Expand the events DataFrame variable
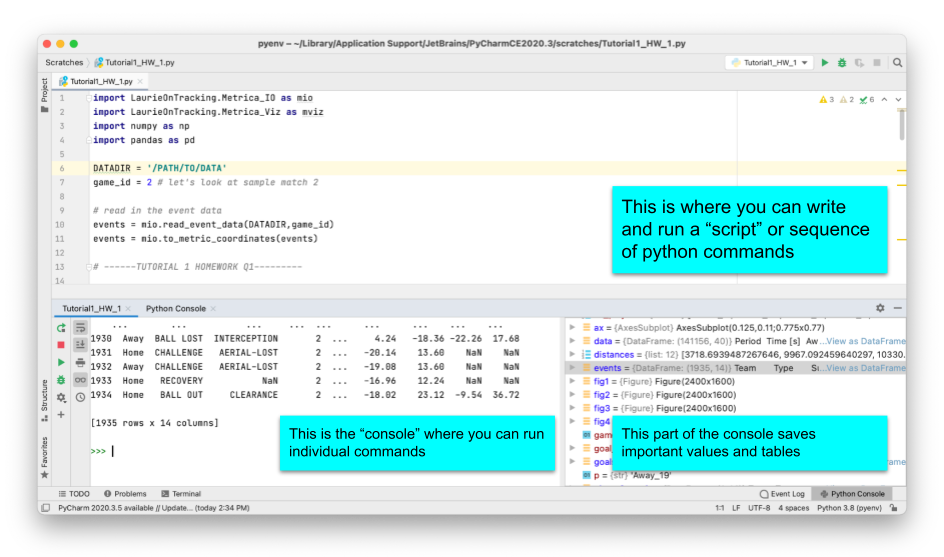Viewport: 944px width, 557px height. click(x=573, y=368)
